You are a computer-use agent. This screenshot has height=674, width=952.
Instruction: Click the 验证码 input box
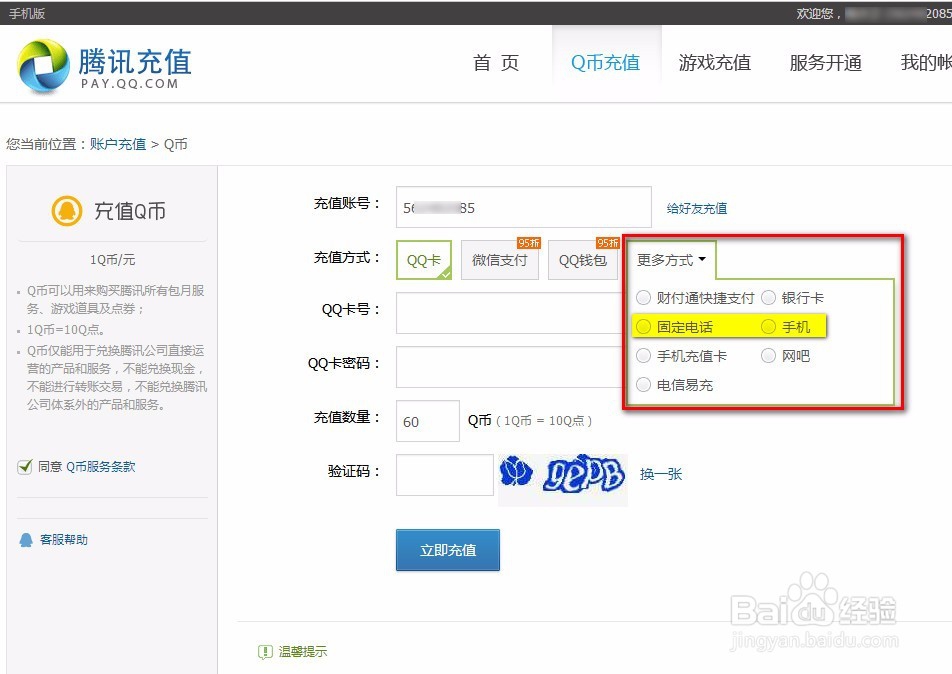click(445, 475)
